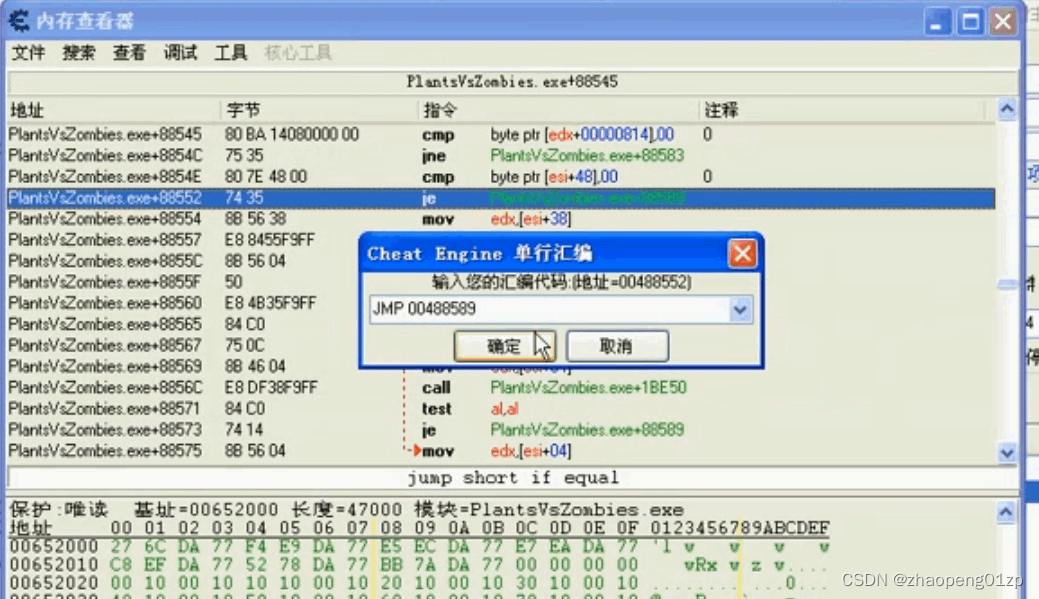
Task: Click the JMP 00488589 input field
Action: tap(549, 309)
